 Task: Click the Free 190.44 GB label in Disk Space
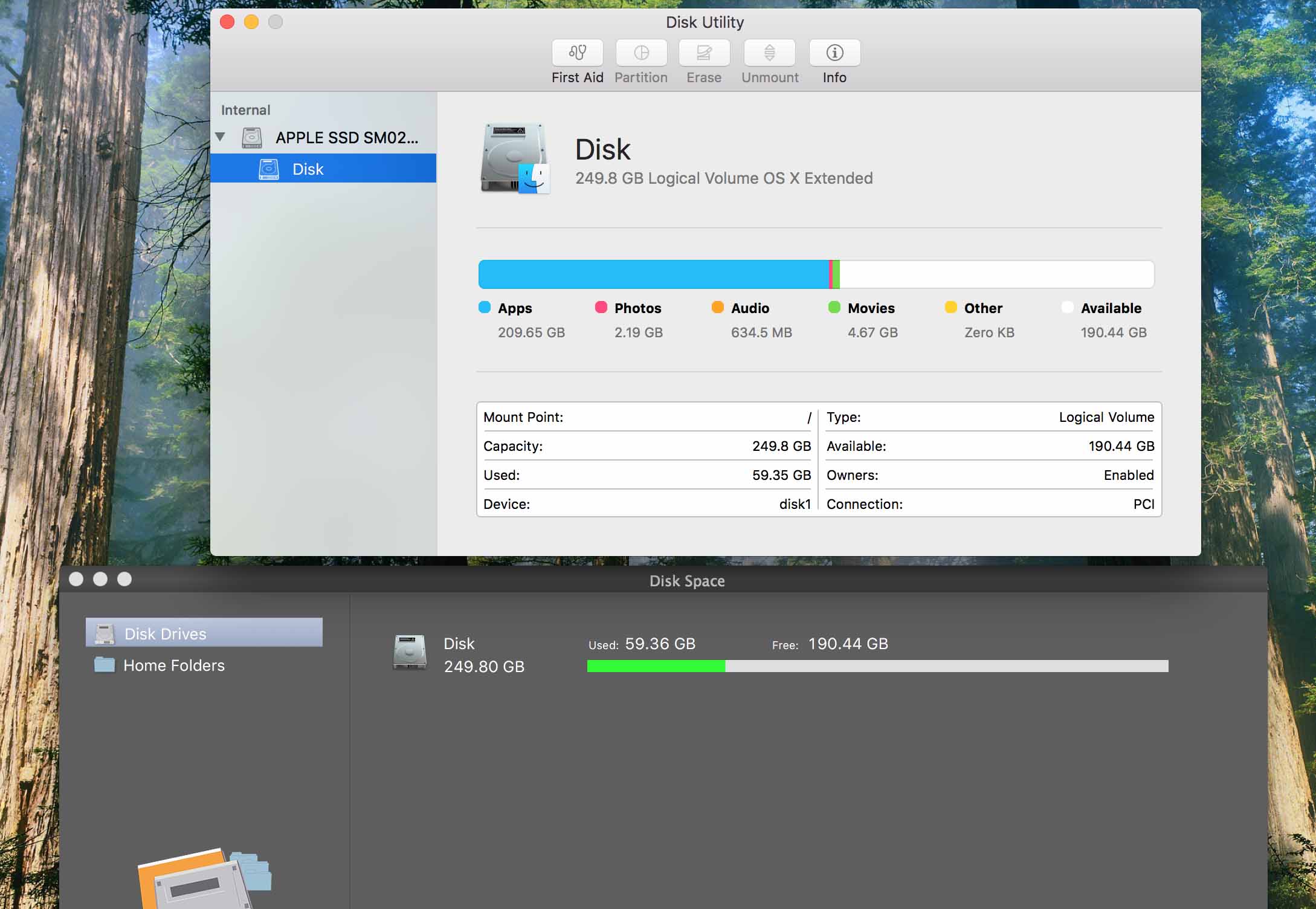click(830, 644)
